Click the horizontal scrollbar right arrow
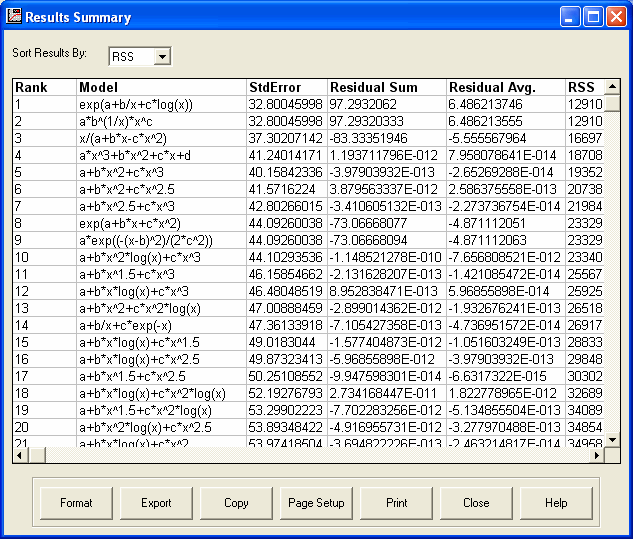 pos(597,455)
